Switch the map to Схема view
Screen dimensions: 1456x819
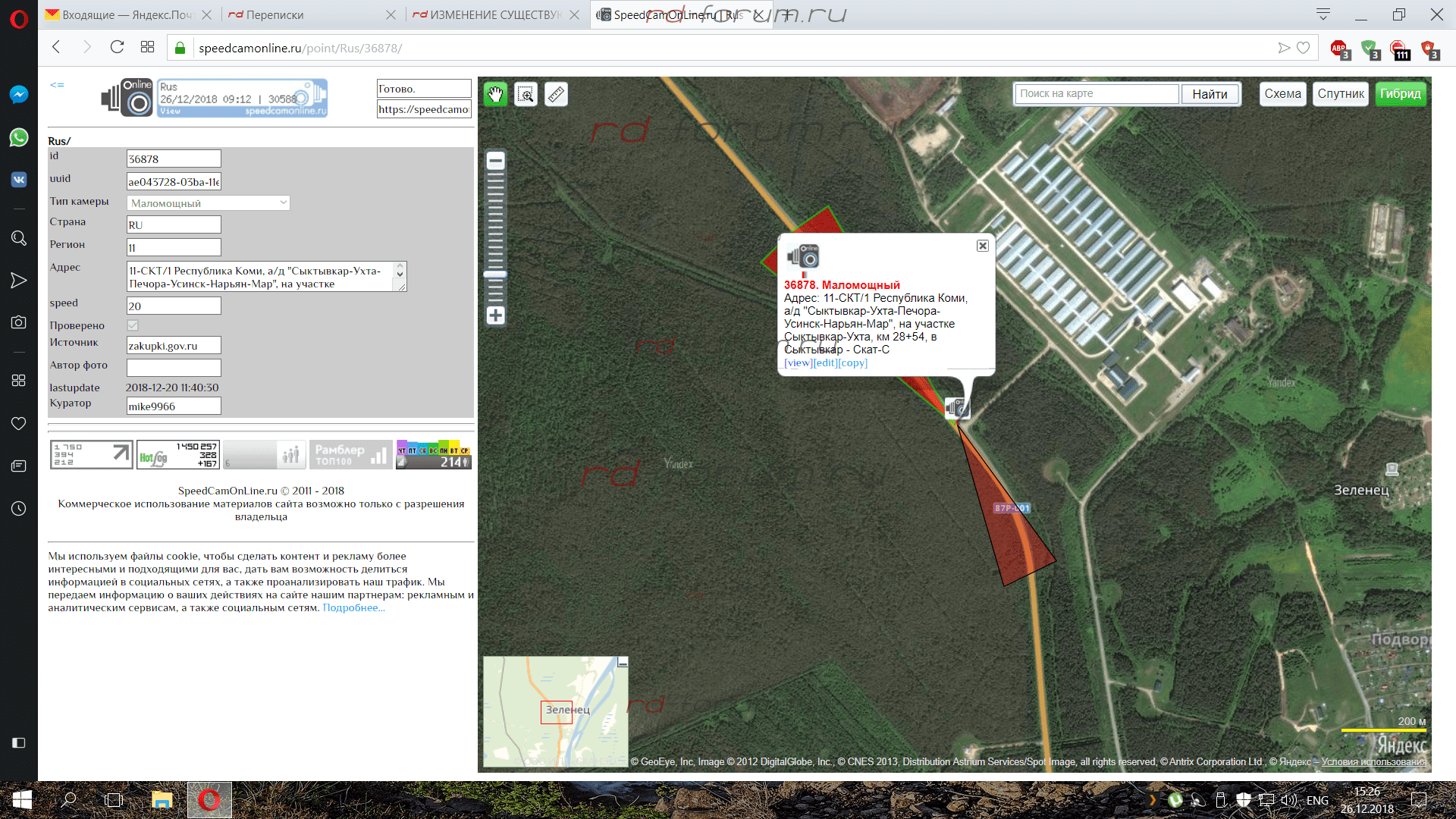click(x=1282, y=94)
